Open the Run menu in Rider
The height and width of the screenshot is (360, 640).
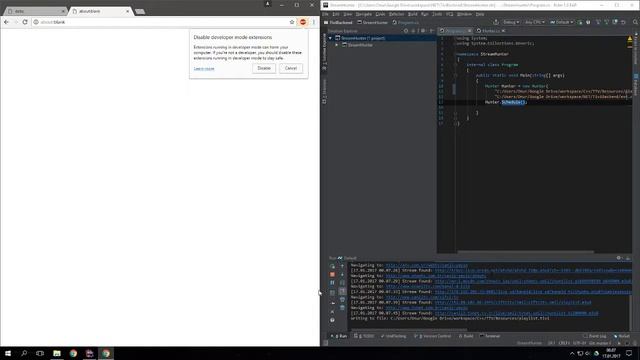point(424,14)
